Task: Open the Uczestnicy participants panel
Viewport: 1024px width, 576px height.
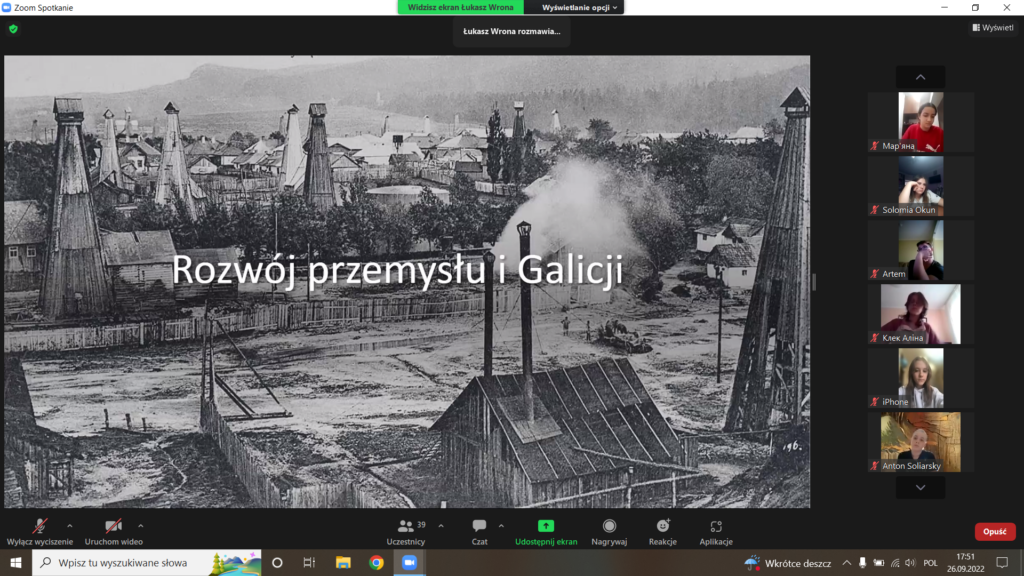Action: click(x=411, y=531)
